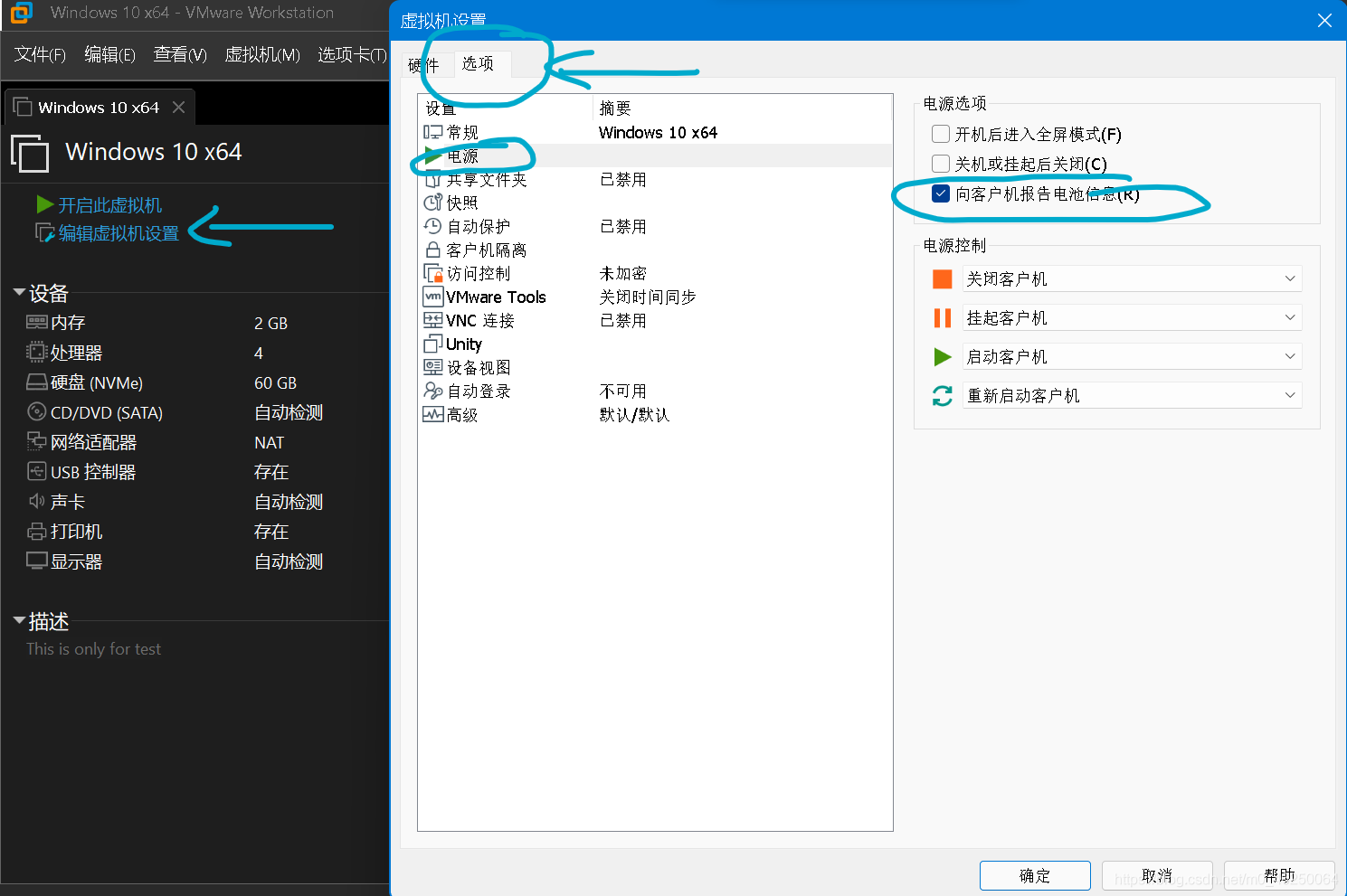Click the description text 'This is only for test'
This screenshot has width=1347, height=896.
point(93,649)
